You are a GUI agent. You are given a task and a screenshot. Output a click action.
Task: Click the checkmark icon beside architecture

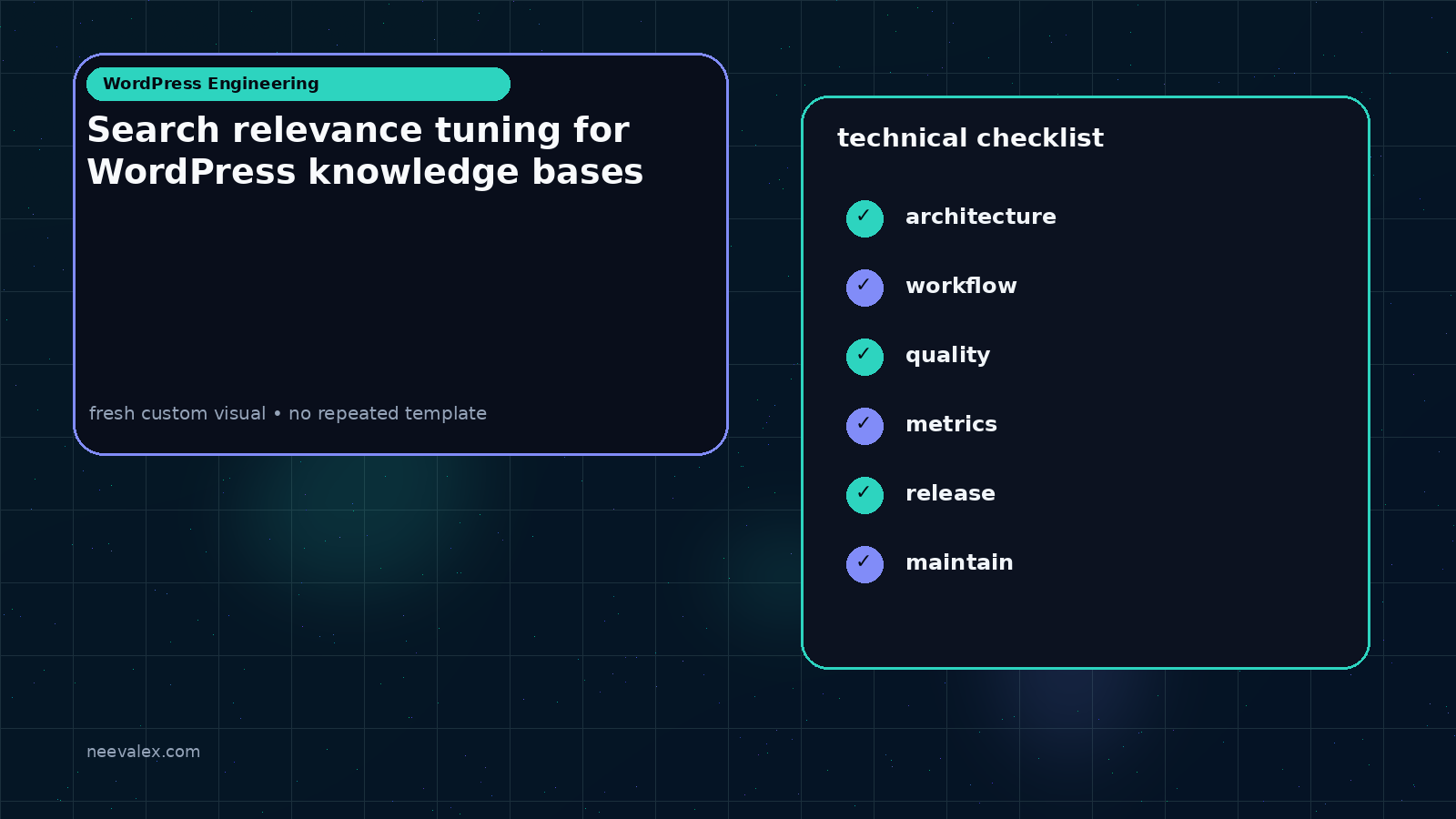pyautogui.click(x=864, y=218)
